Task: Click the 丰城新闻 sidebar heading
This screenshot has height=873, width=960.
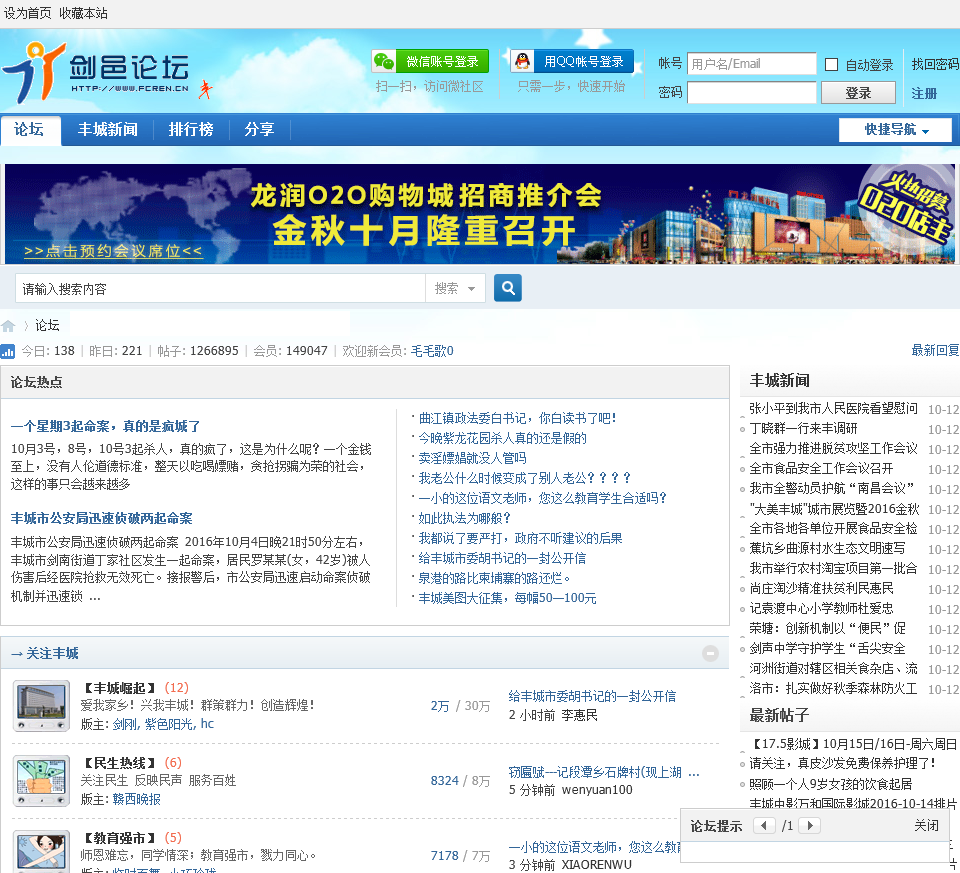Action: pyautogui.click(x=779, y=381)
